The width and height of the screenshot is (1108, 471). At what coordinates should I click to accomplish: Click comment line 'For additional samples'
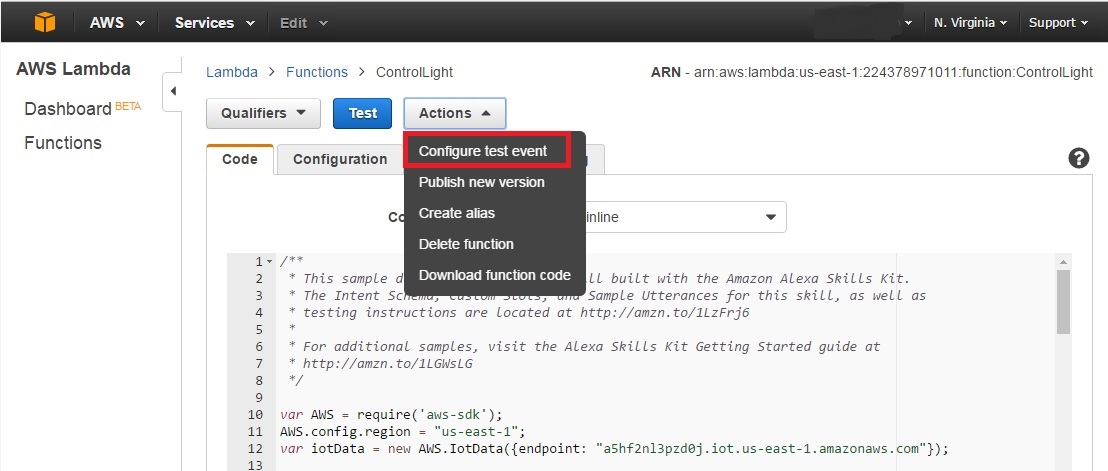[x=584, y=347]
